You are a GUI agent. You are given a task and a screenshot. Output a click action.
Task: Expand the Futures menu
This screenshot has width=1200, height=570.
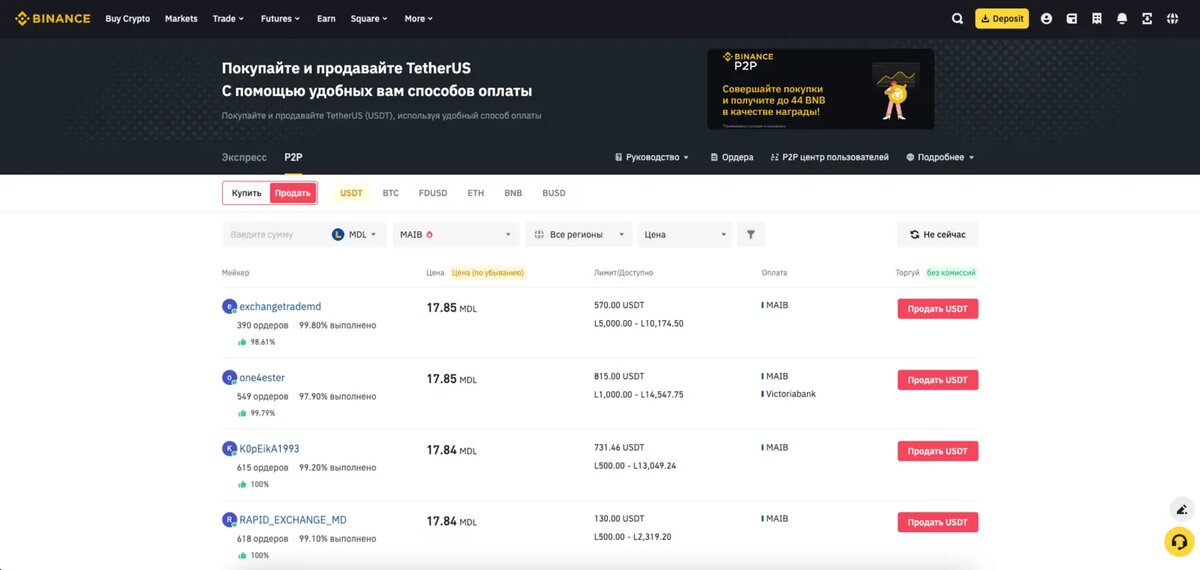279,18
